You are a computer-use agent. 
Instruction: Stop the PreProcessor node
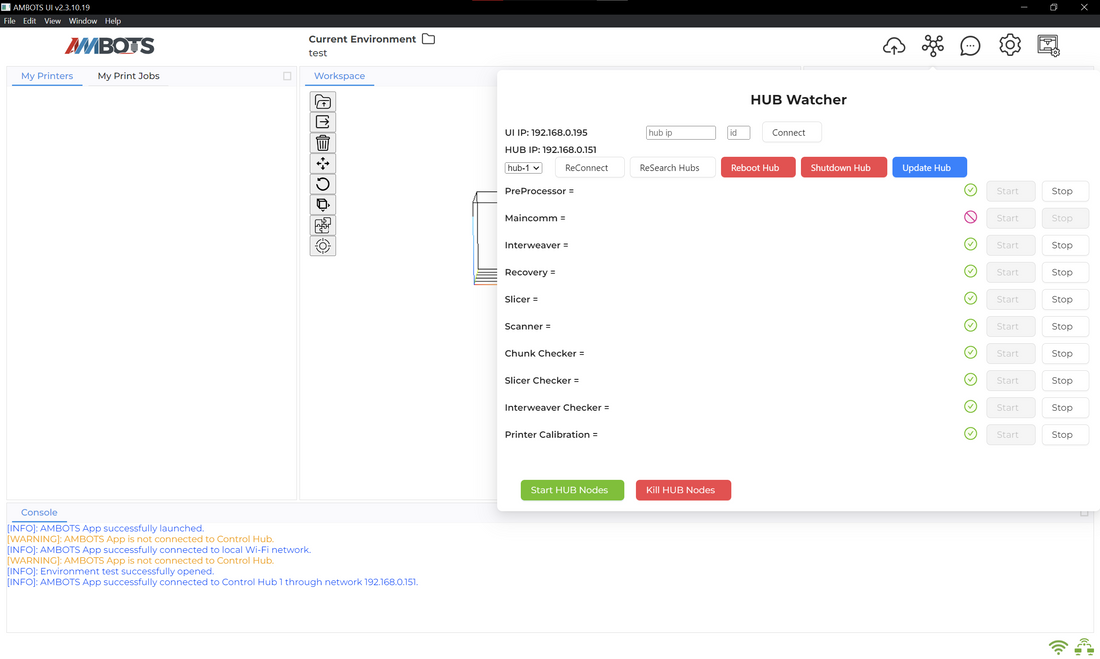[x=1063, y=191]
